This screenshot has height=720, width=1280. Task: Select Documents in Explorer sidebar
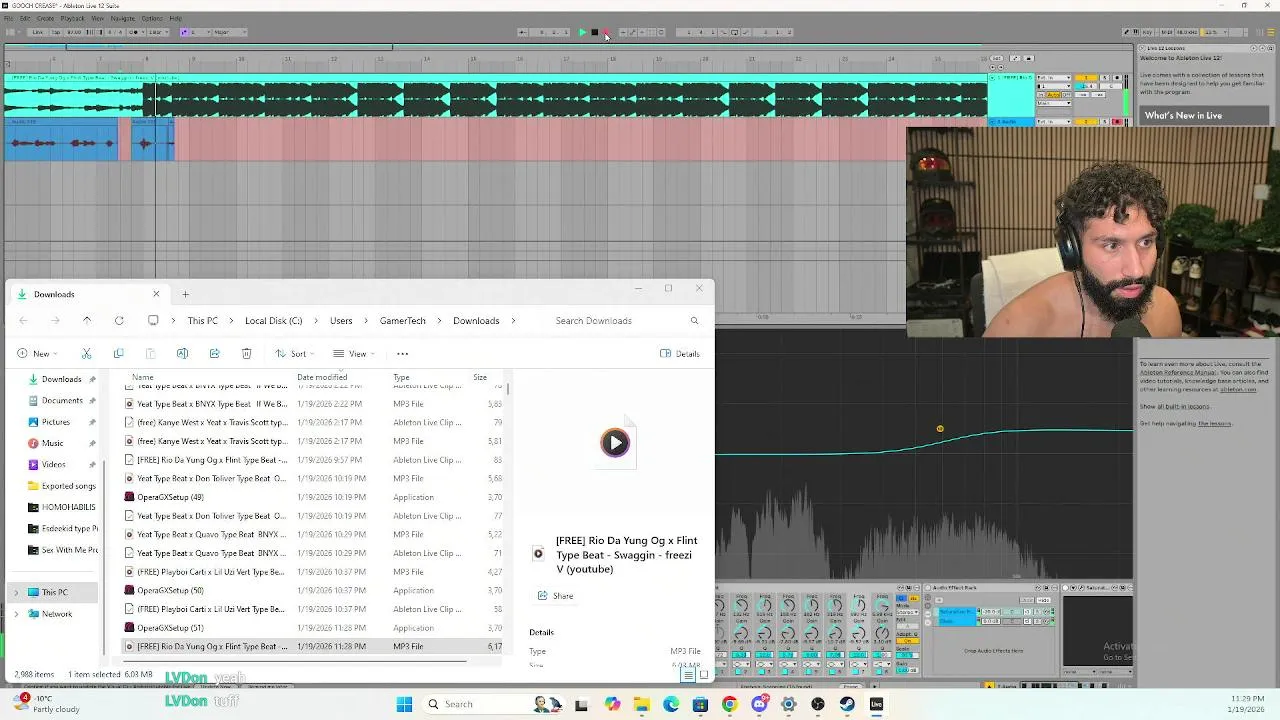62,400
